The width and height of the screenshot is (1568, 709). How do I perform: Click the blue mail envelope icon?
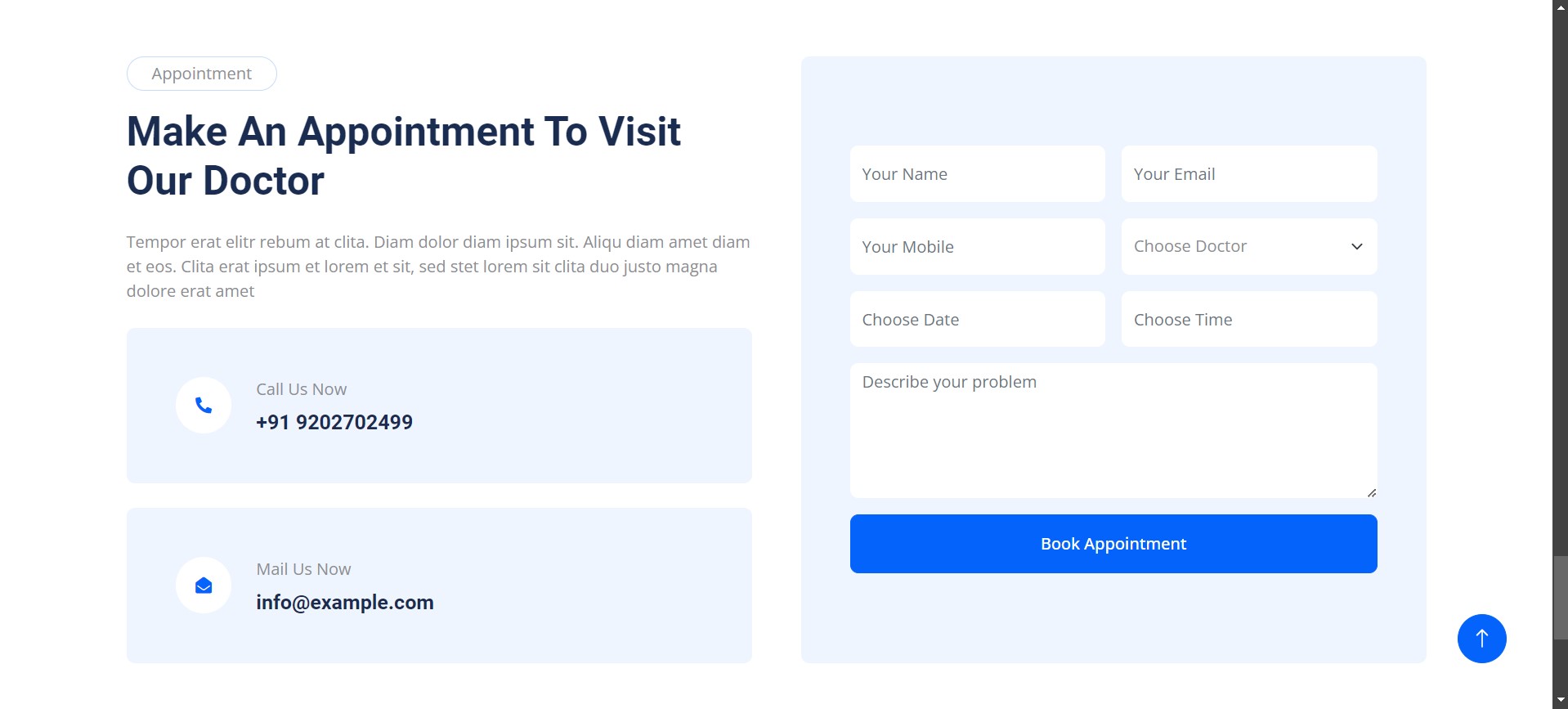point(204,586)
